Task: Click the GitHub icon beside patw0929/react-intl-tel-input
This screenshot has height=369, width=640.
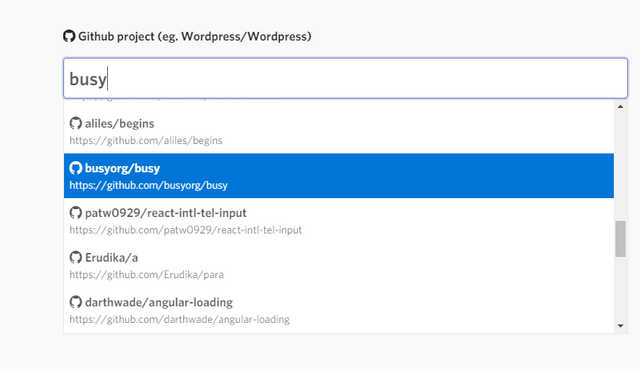Action: click(x=76, y=213)
